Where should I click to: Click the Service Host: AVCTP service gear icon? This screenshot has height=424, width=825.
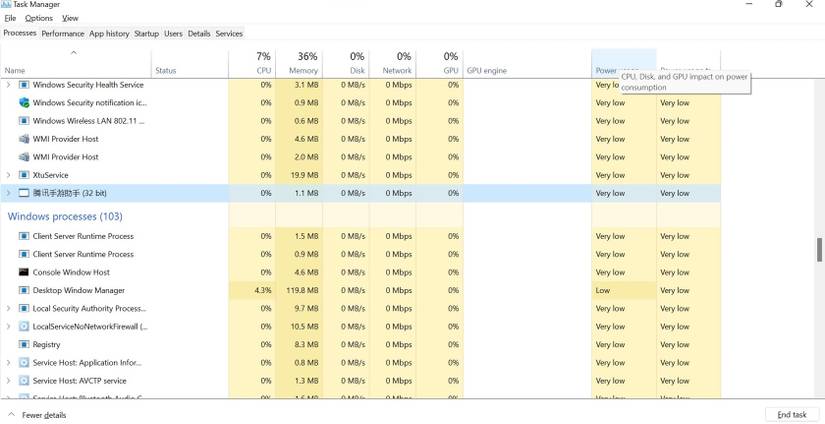pos(24,381)
